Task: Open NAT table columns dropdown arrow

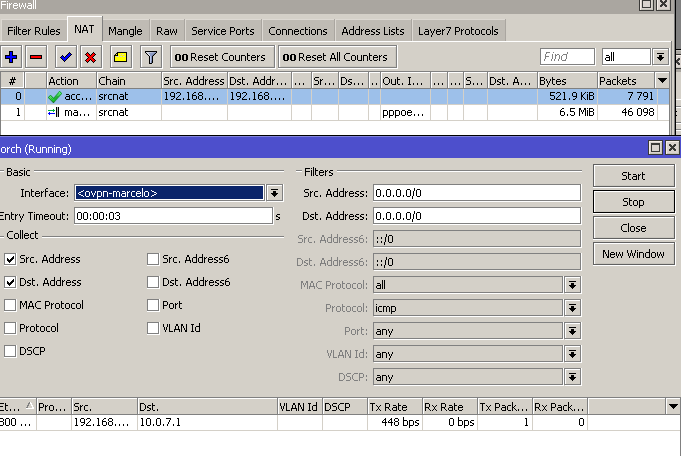Action: [x=662, y=81]
